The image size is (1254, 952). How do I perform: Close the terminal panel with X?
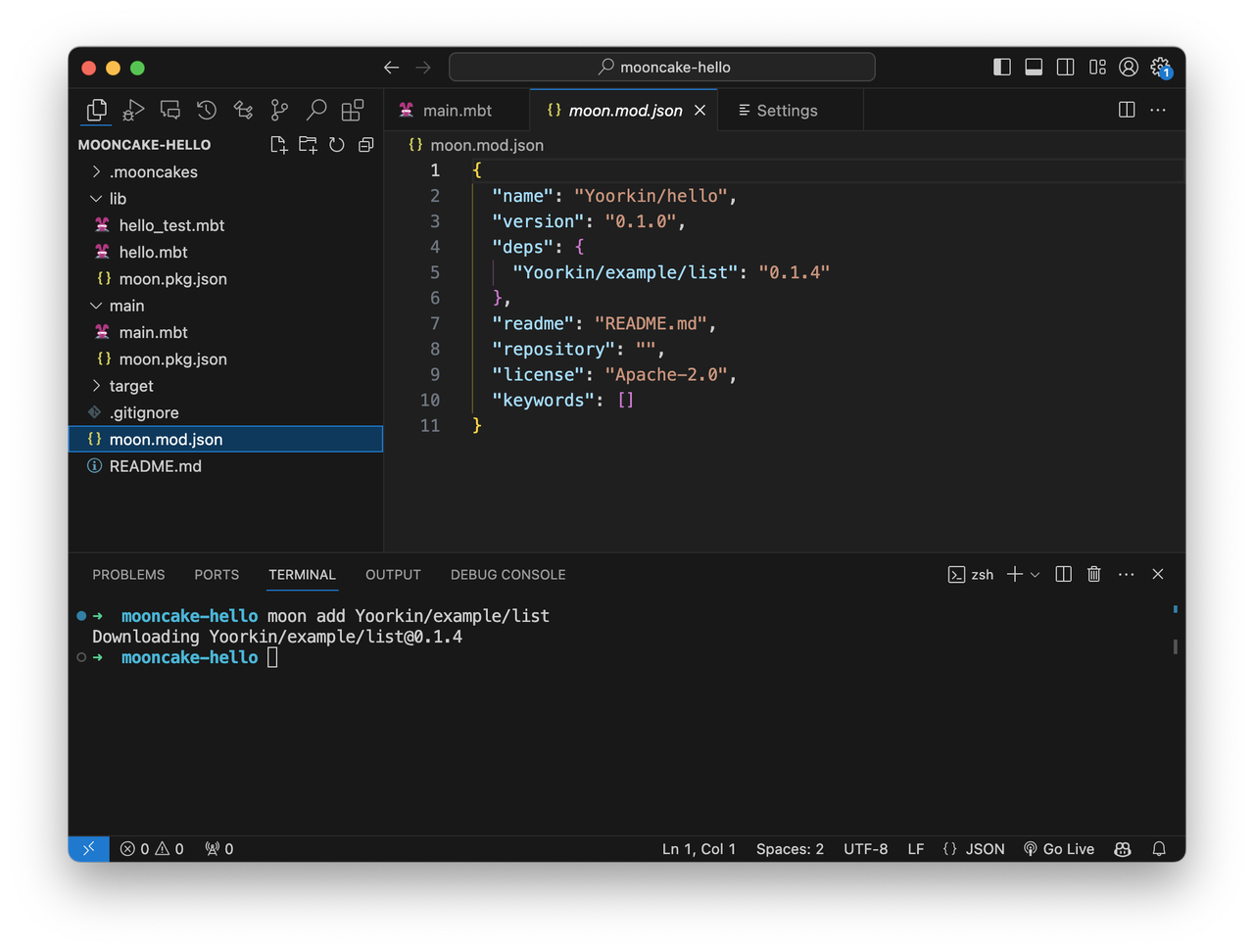(1158, 574)
